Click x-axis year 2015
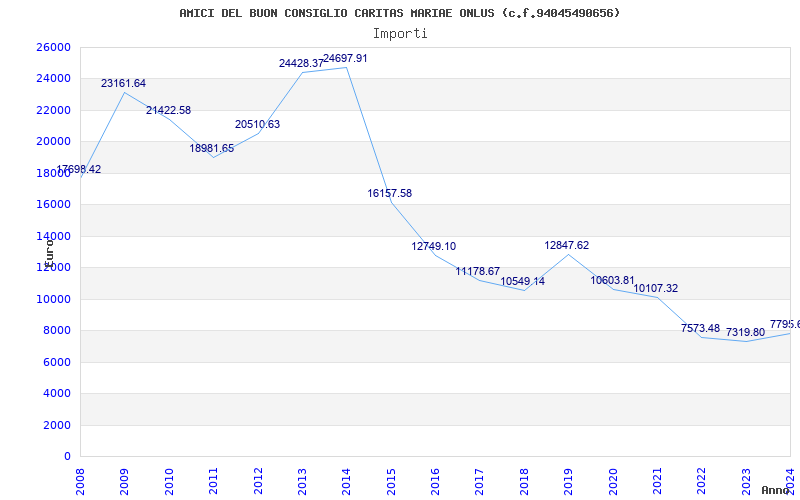Viewport: 800px width, 500px height. pos(391,481)
